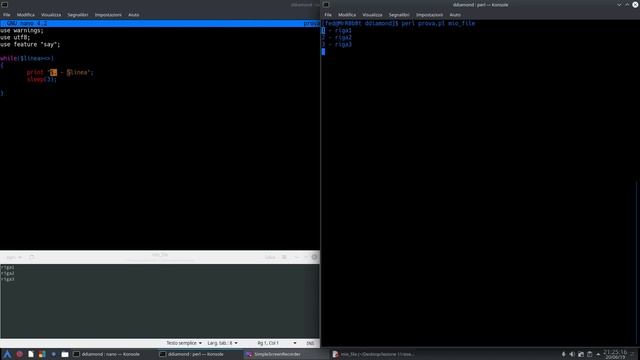Click network icon in system tray
Image resolution: width=640 pixels, height=360 pixels.
(x=581, y=354)
